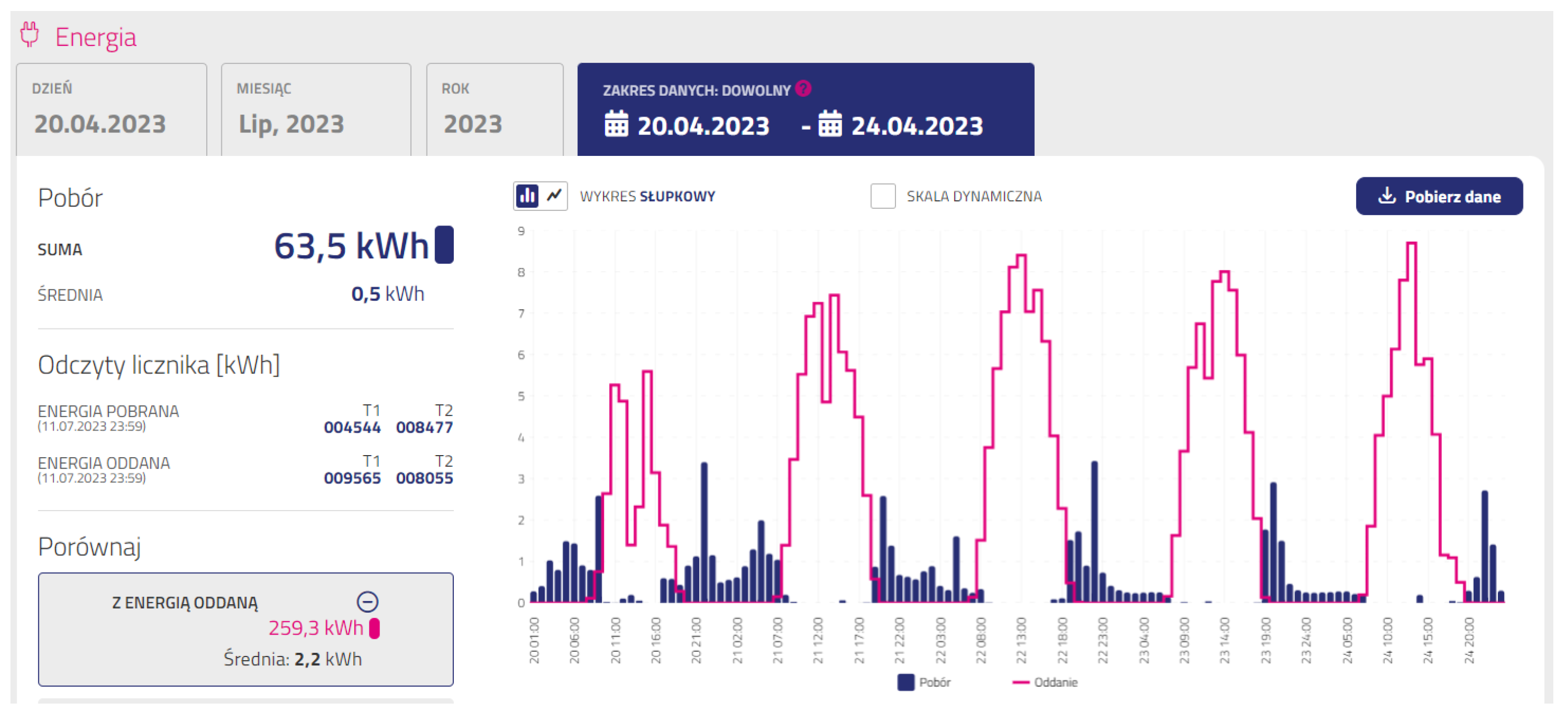Click the Energia plug icon
Screen dimensions: 1568x724
[x=29, y=35]
